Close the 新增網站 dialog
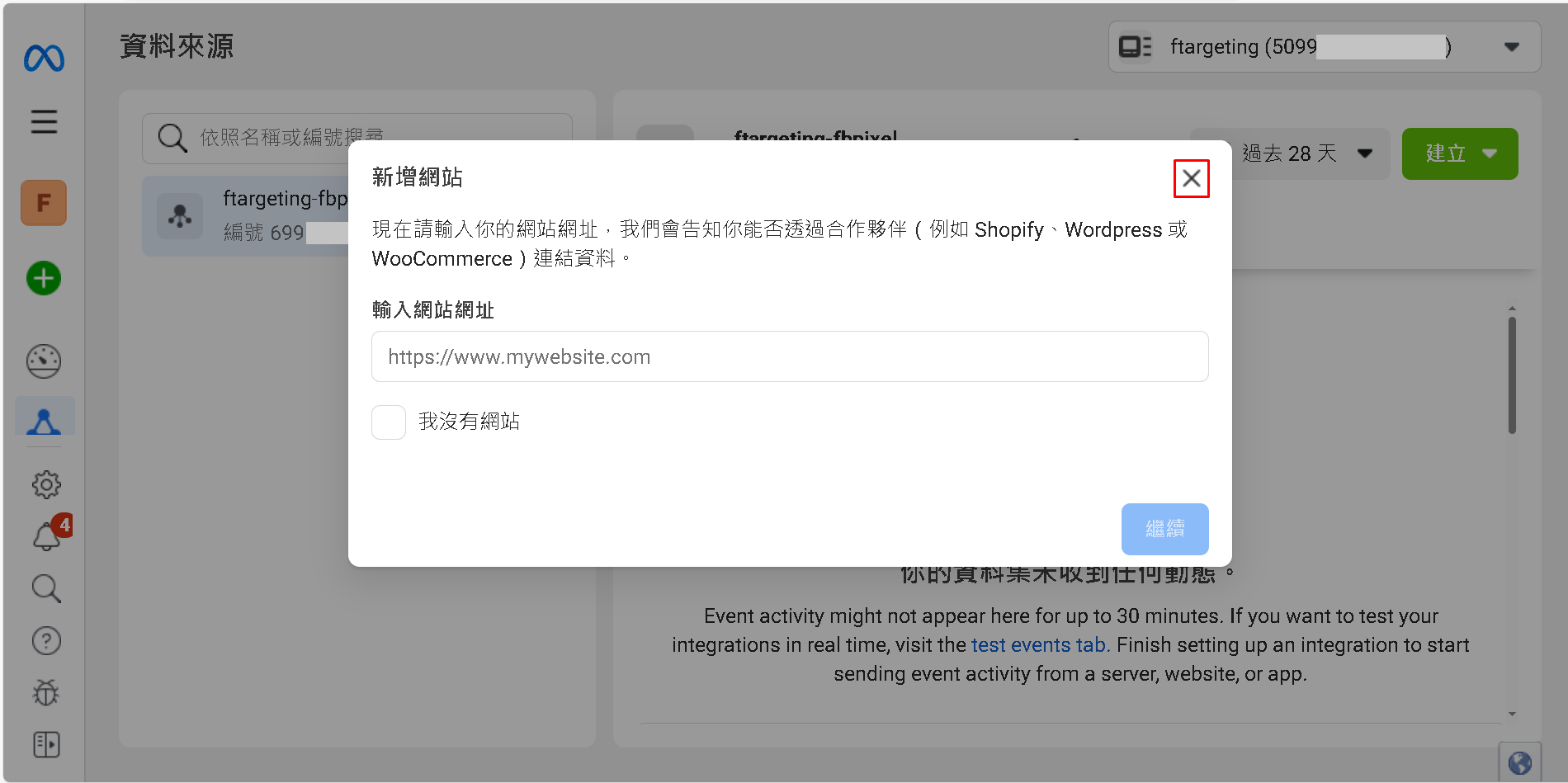Image resolution: width=1568 pixels, height=783 pixels. (1191, 178)
